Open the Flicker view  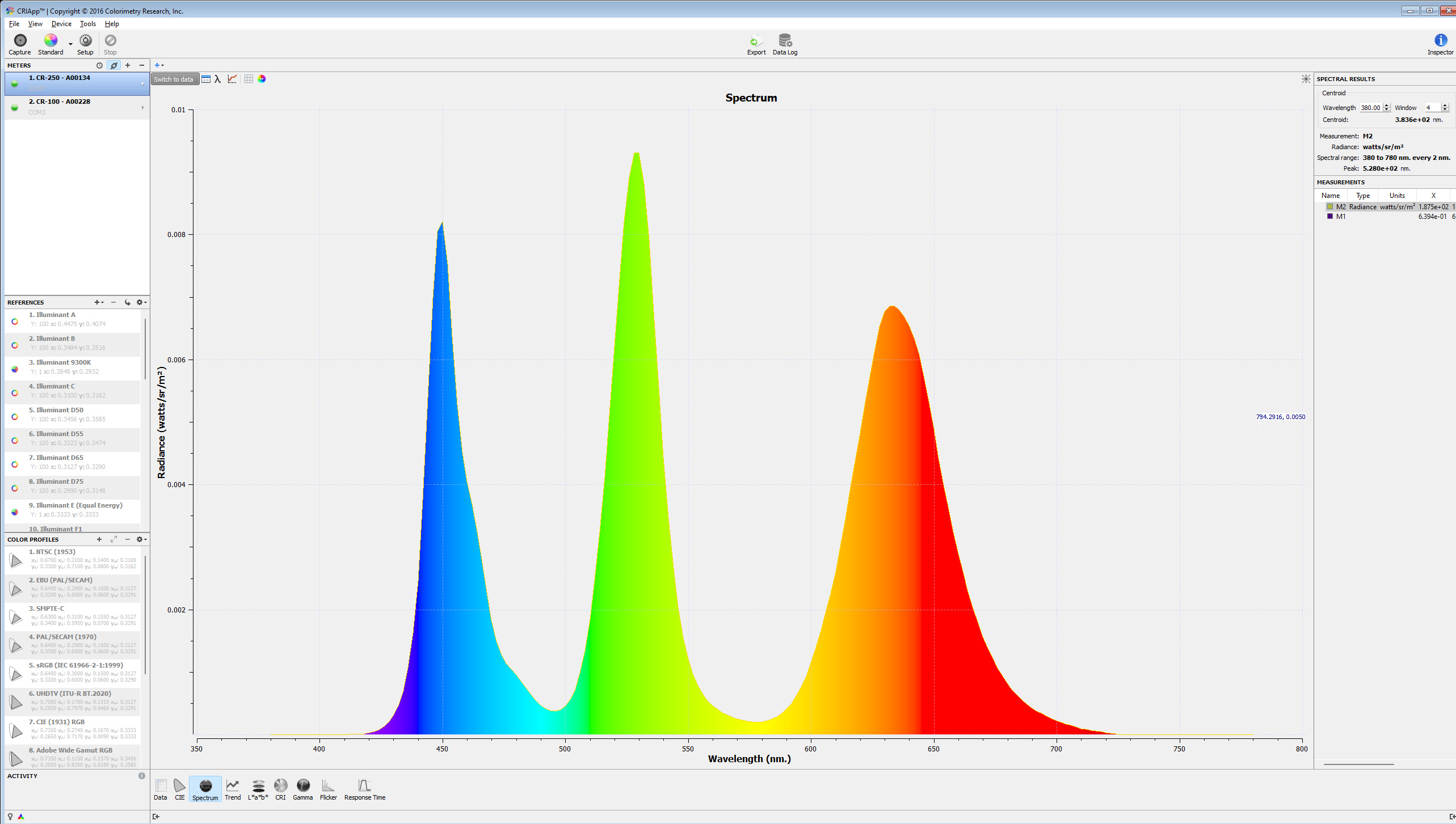328,789
